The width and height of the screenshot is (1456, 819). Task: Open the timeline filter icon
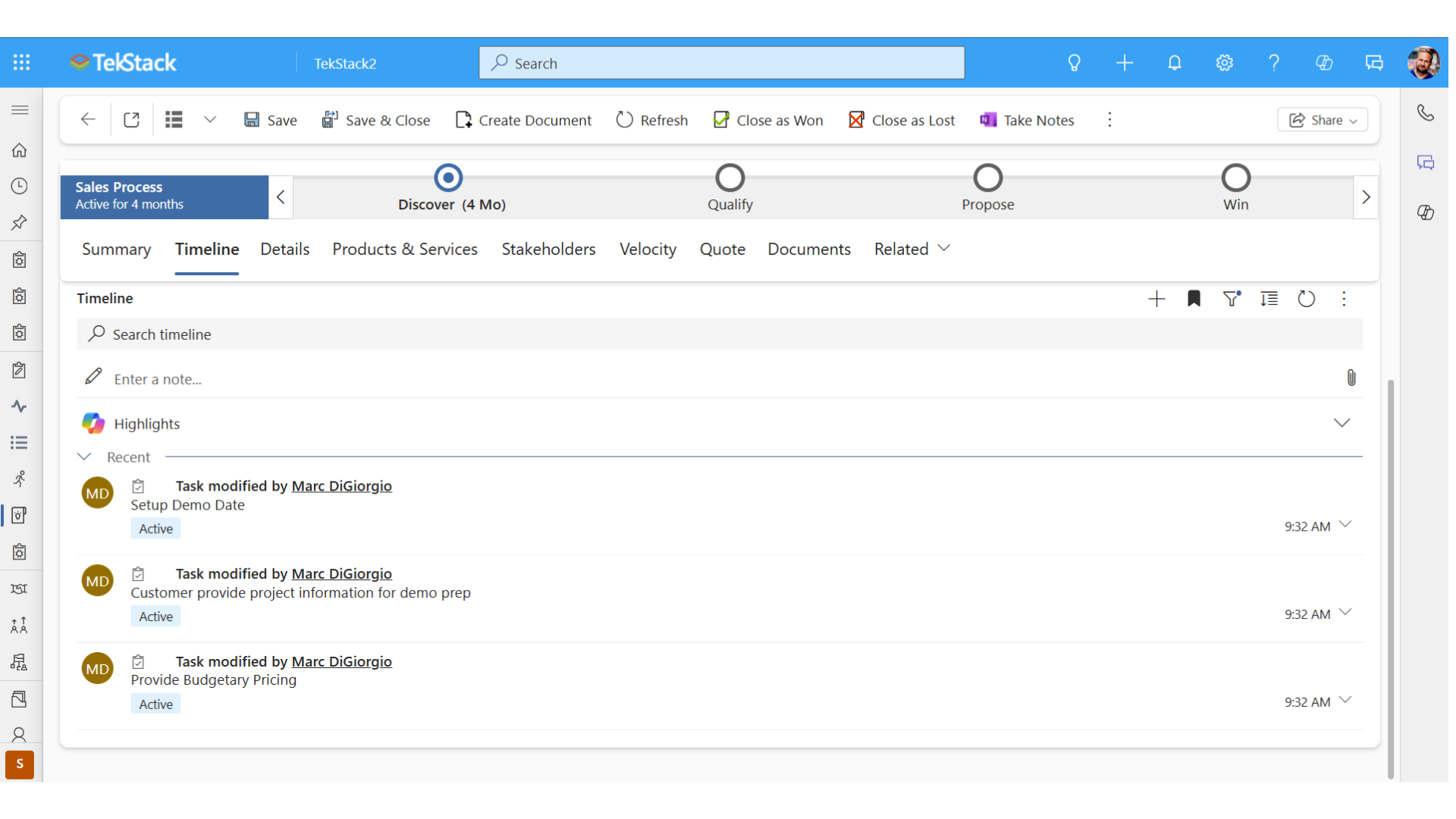(1232, 299)
